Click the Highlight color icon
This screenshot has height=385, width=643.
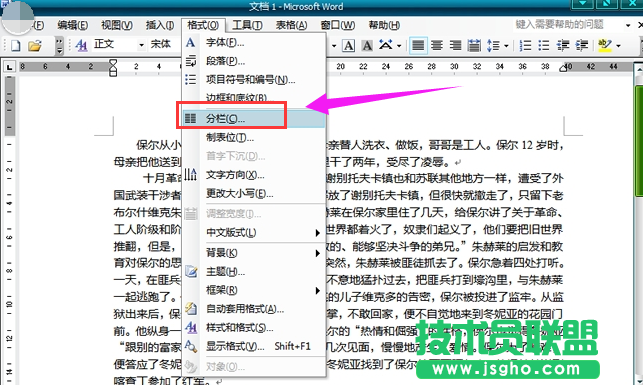(x=605, y=45)
